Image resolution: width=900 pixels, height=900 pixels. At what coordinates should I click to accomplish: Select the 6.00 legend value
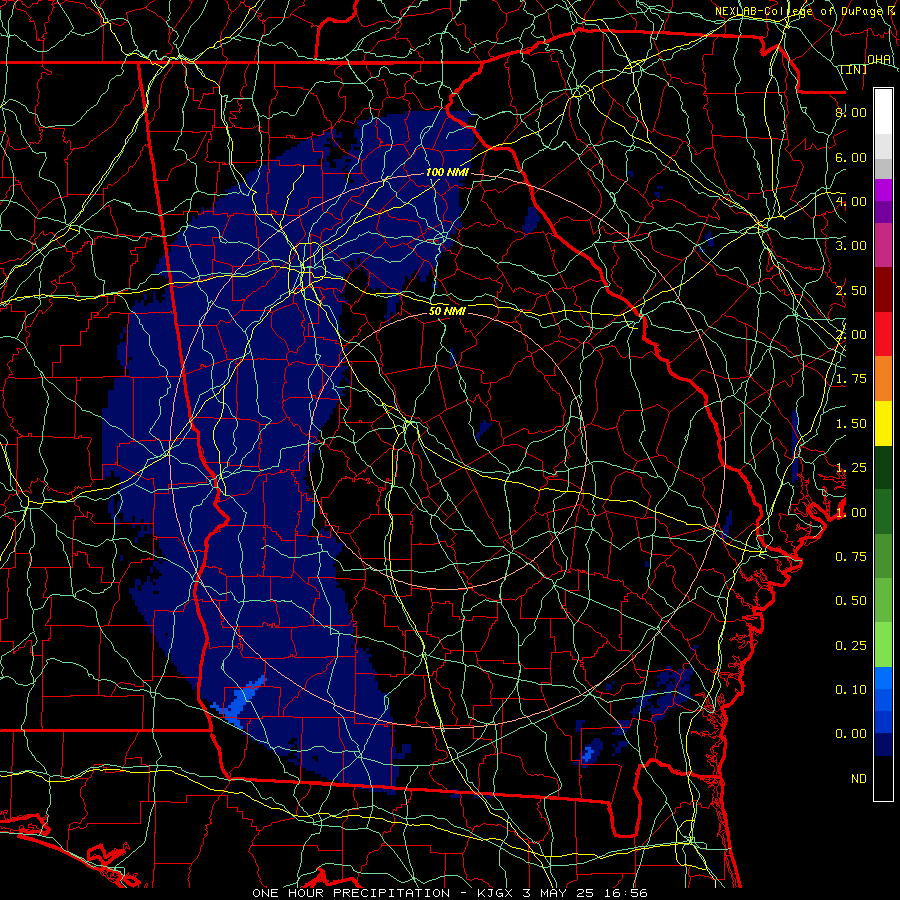coord(851,157)
